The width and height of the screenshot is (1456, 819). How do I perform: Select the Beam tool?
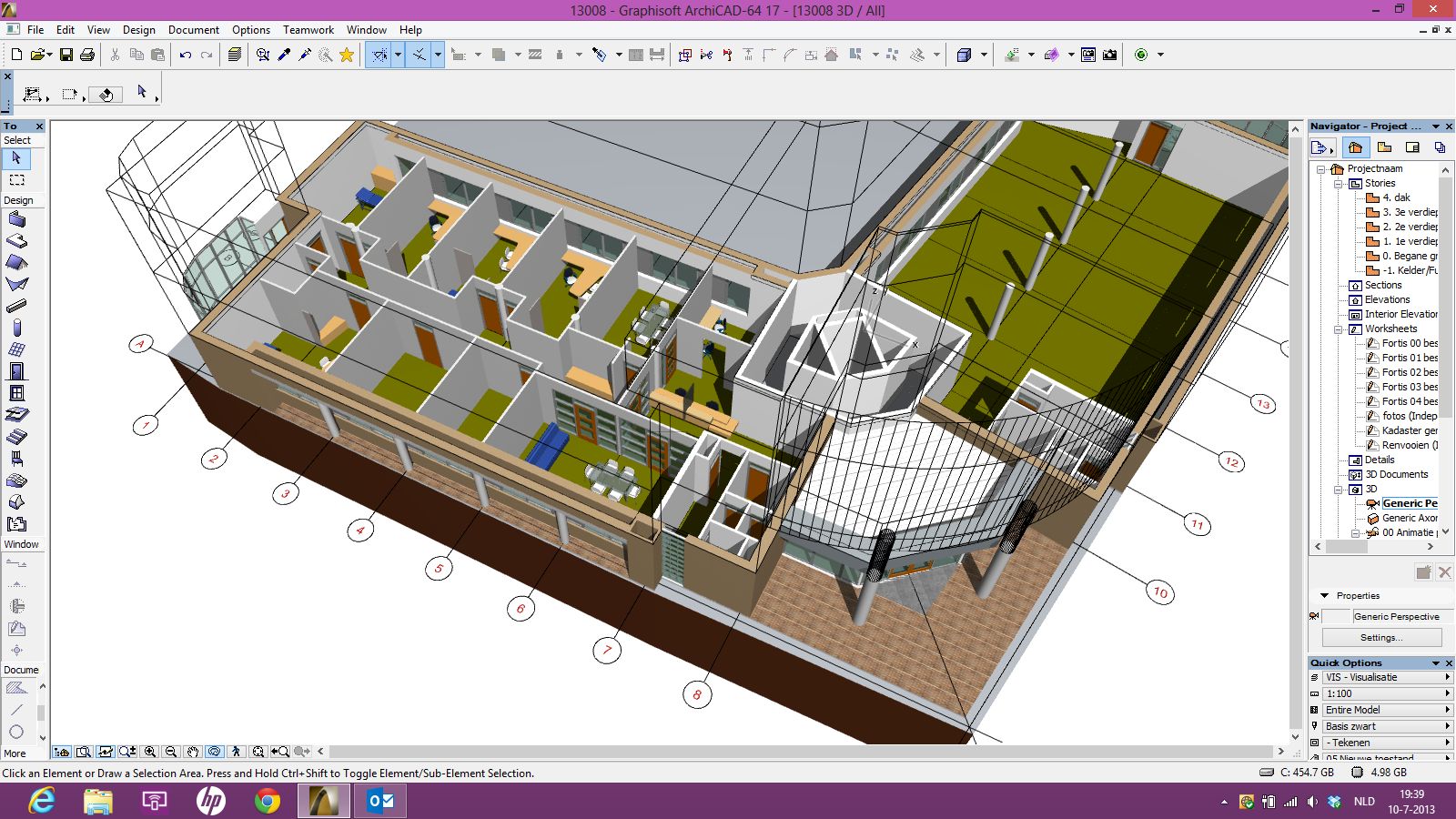[x=16, y=307]
